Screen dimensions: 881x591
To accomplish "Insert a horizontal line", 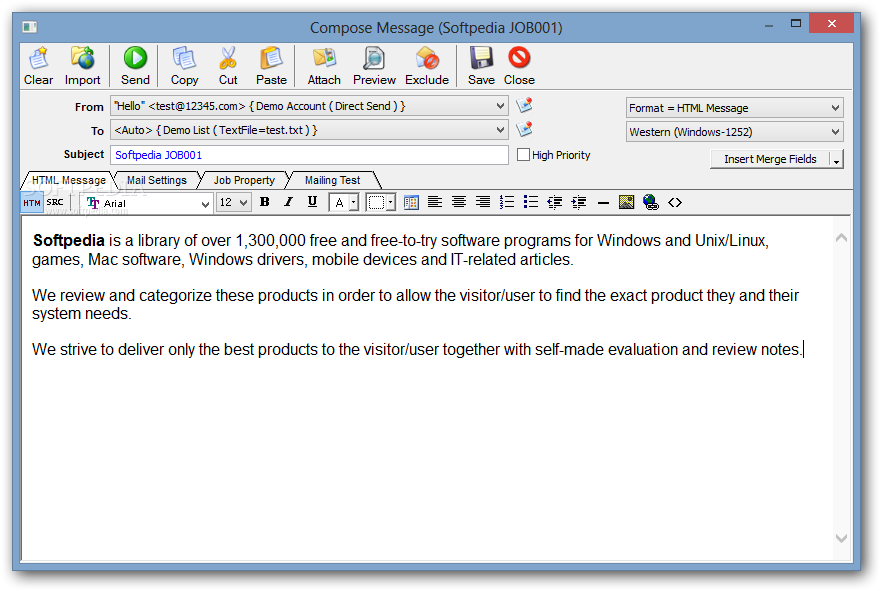I will 603,202.
